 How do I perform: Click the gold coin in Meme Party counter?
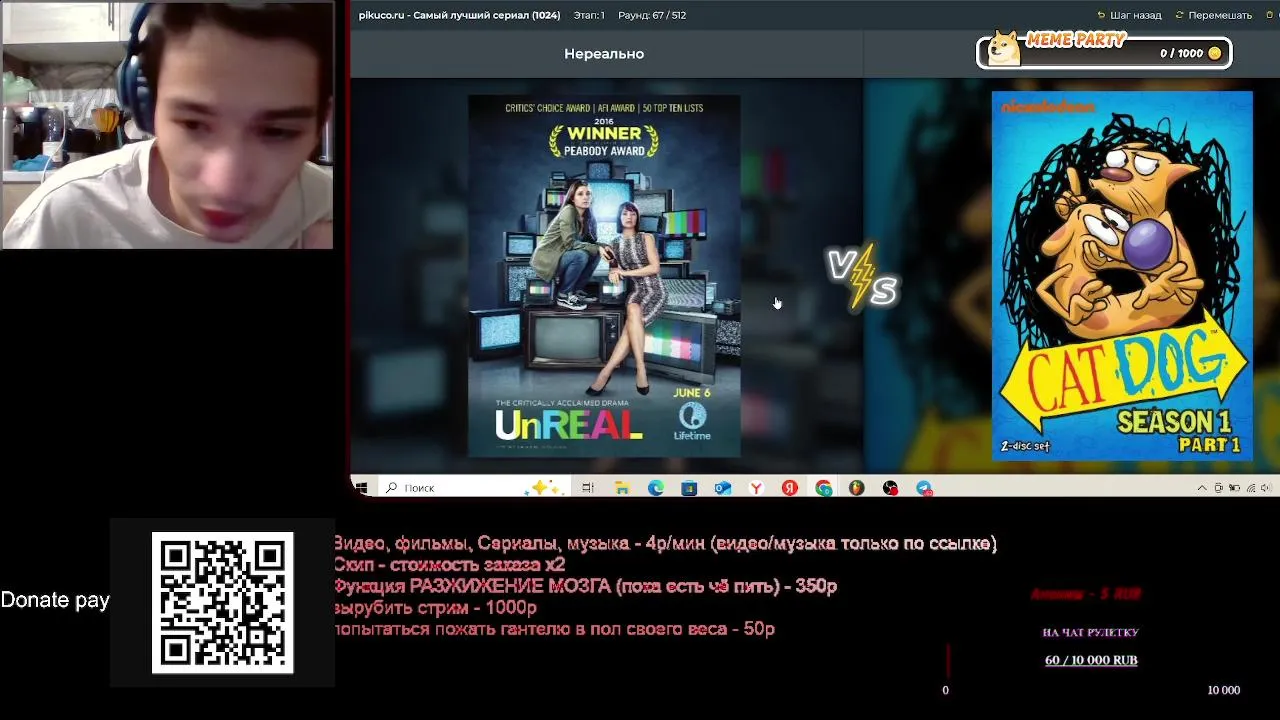(x=1215, y=53)
